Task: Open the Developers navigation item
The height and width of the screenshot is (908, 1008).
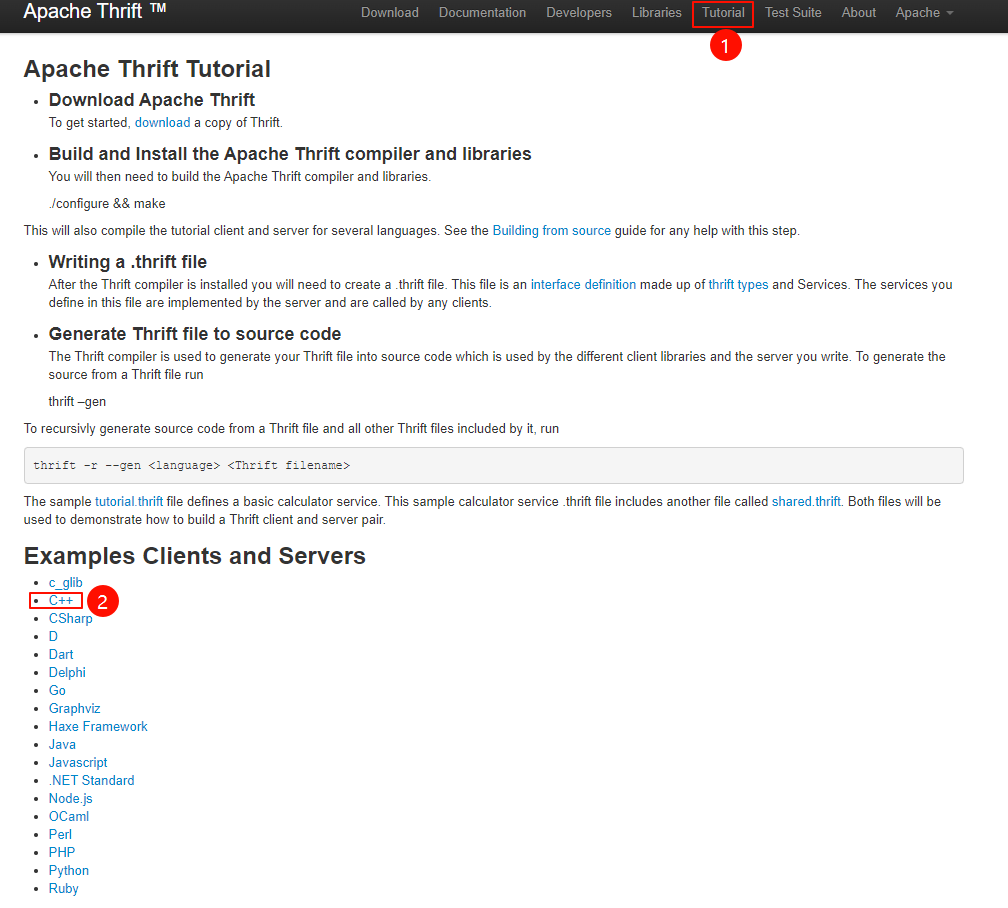Action: point(579,13)
